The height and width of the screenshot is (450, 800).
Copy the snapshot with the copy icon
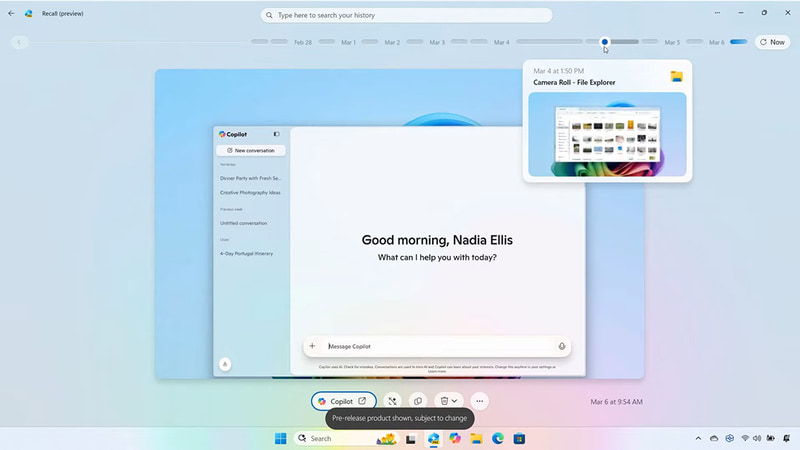pos(418,401)
